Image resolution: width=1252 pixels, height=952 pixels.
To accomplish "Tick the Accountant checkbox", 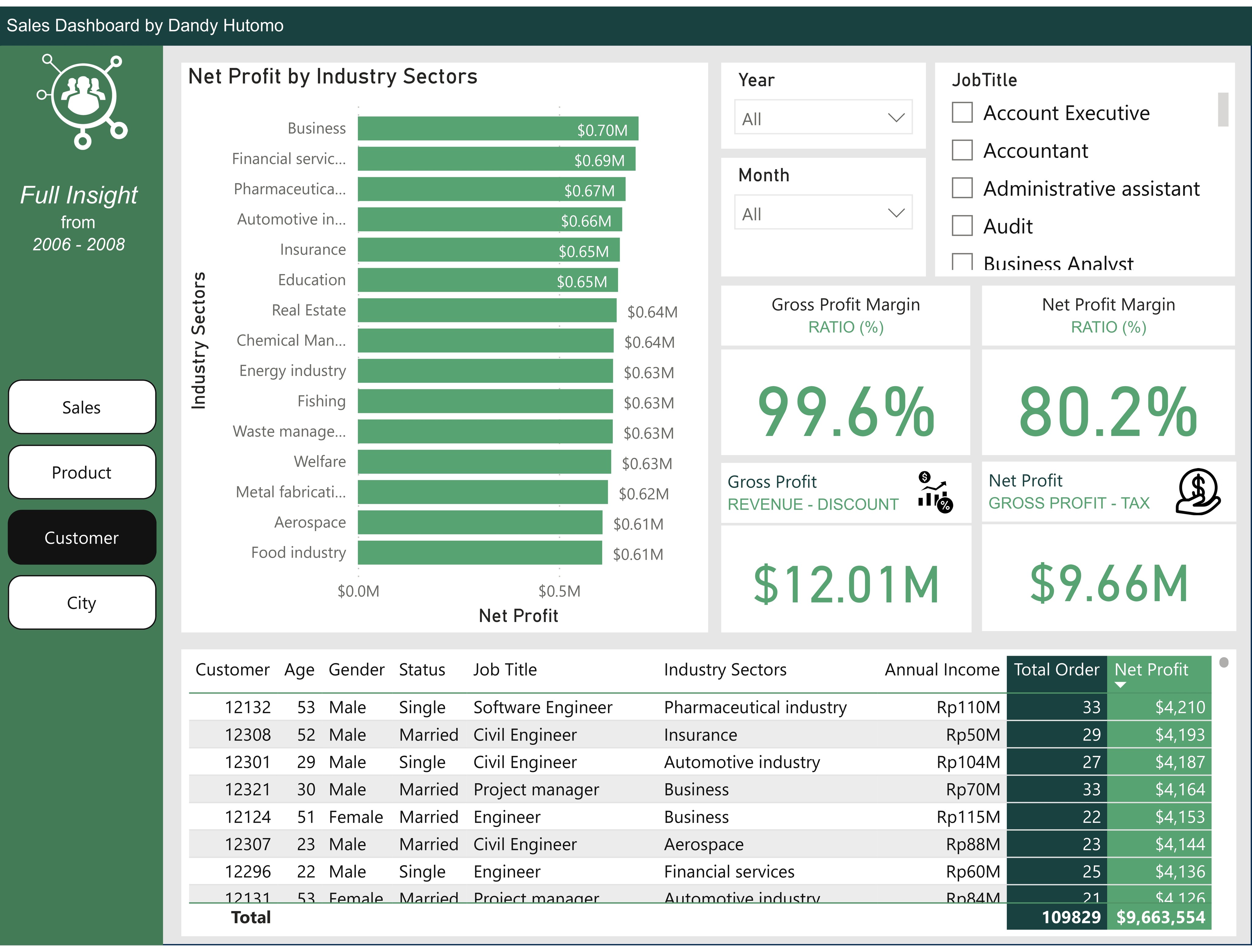I will (x=962, y=150).
